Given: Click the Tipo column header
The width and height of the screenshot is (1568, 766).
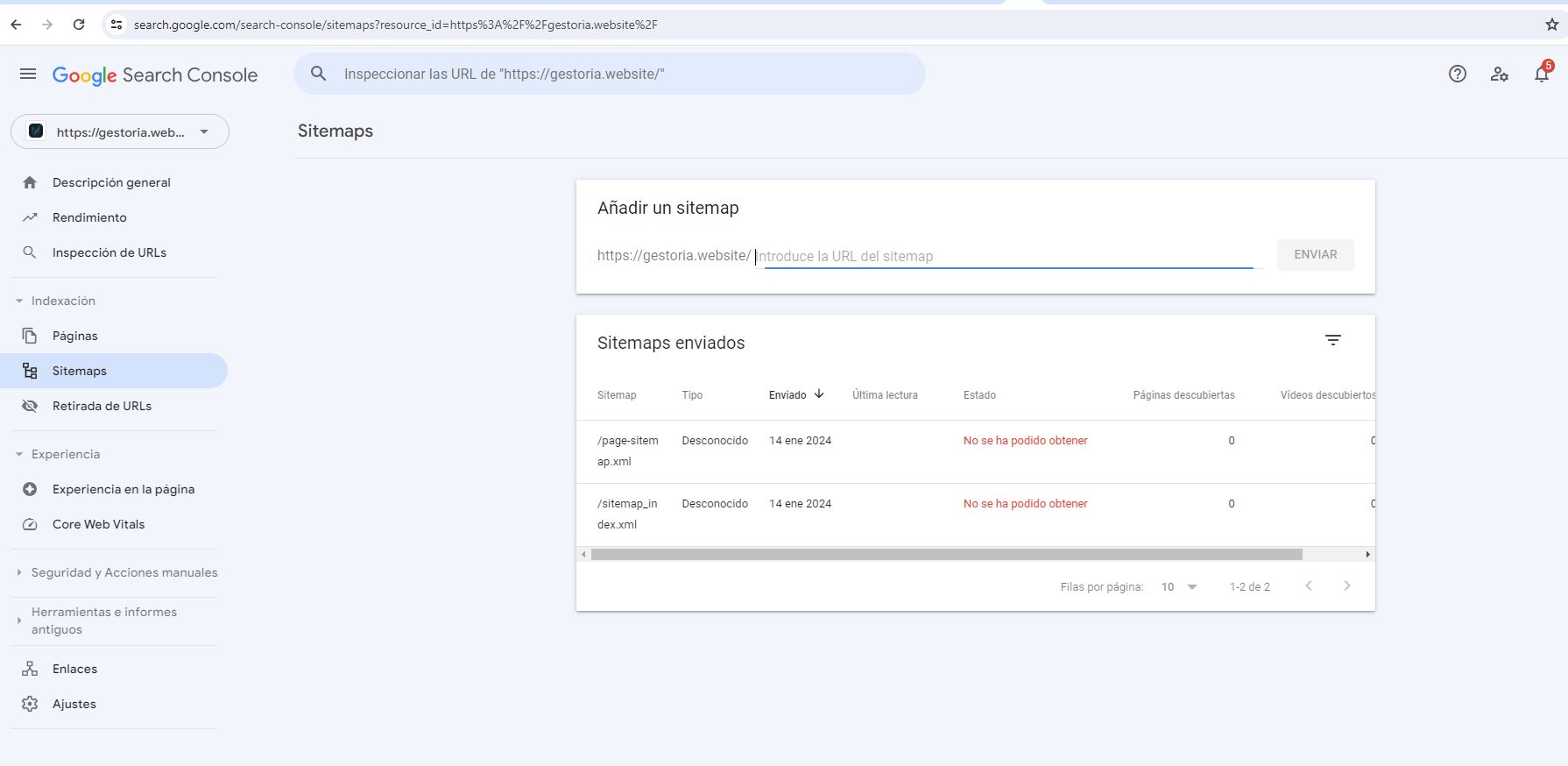Looking at the screenshot, I should pos(692,395).
